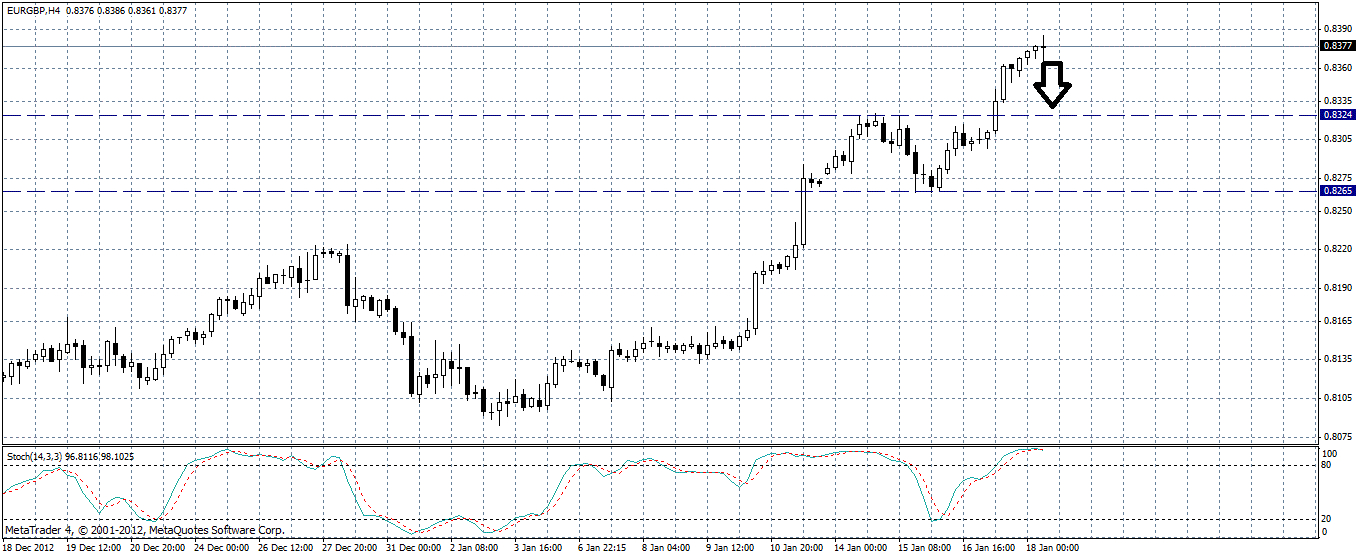Click the Stoch(14,3,3) indicator label
This screenshot has height=555, width=1356.
coord(33,456)
